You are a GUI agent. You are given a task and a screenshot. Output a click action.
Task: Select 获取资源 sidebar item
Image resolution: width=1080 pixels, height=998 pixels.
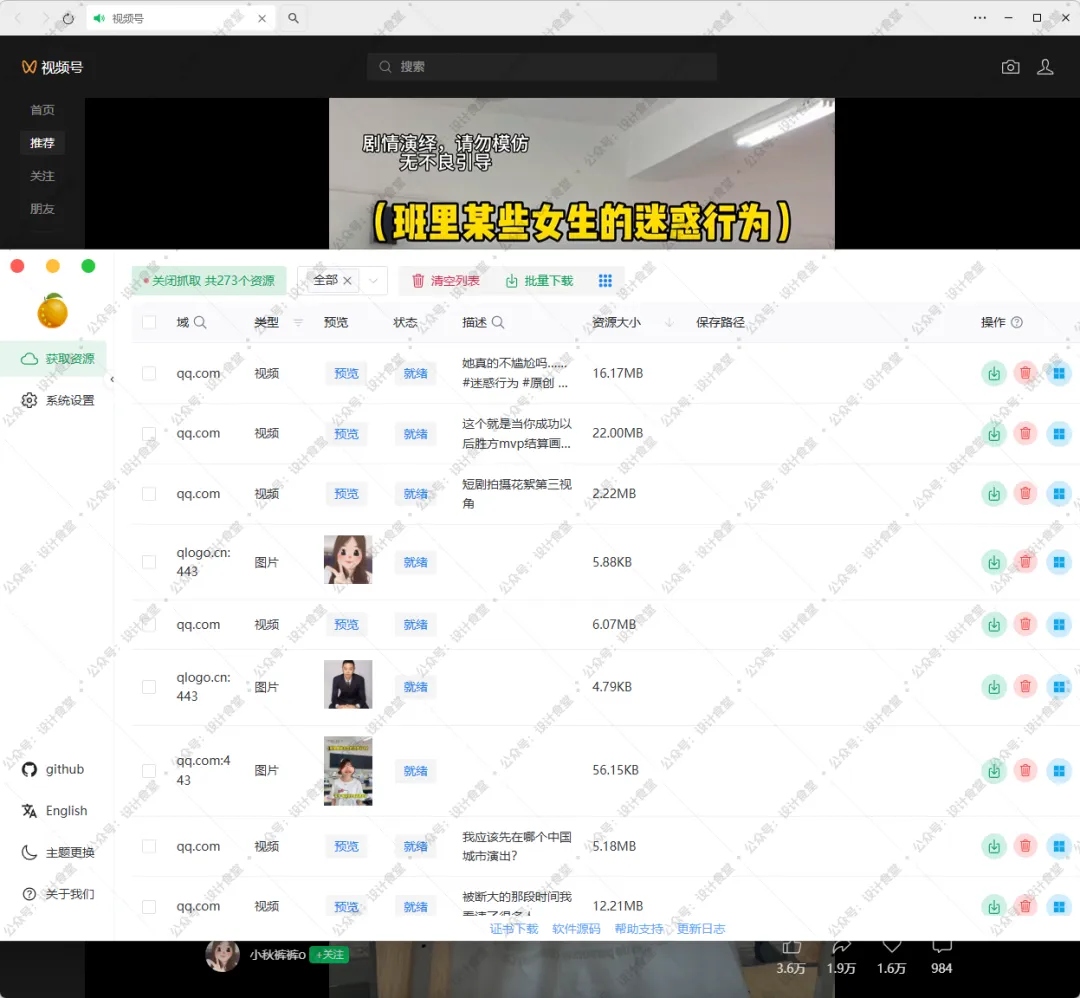click(54, 359)
